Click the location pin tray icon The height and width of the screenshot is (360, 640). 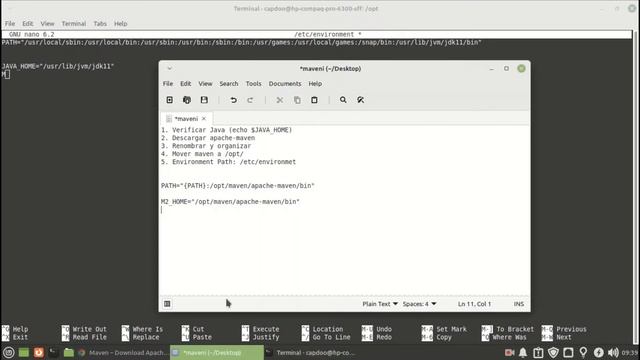tap(583, 352)
